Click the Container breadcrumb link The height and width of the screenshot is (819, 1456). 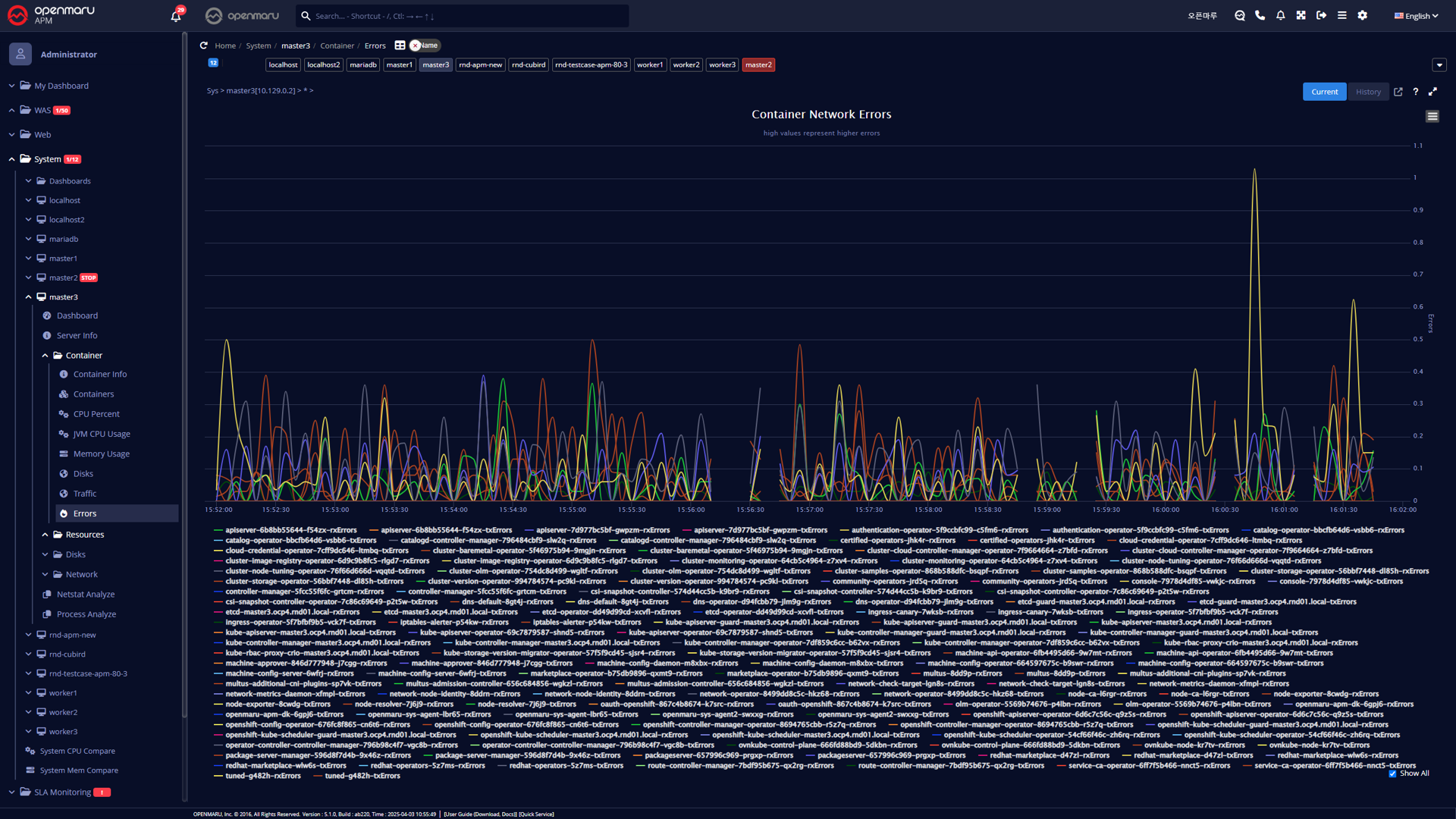(337, 45)
